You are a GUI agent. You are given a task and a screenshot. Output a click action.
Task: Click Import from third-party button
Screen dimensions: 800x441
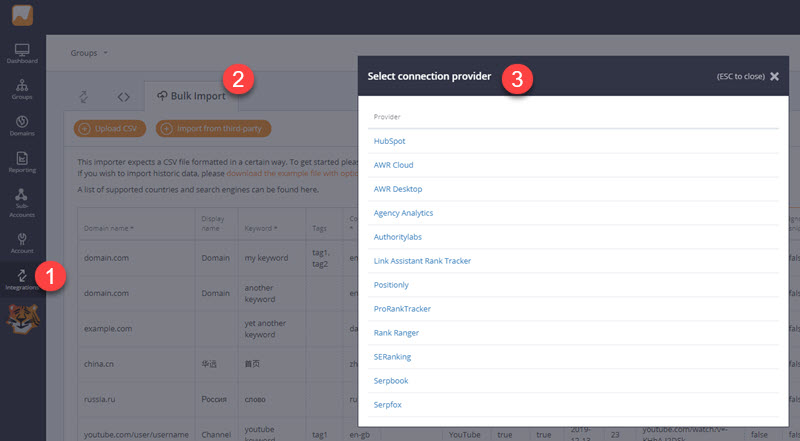pyautogui.click(x=213, y=128)
